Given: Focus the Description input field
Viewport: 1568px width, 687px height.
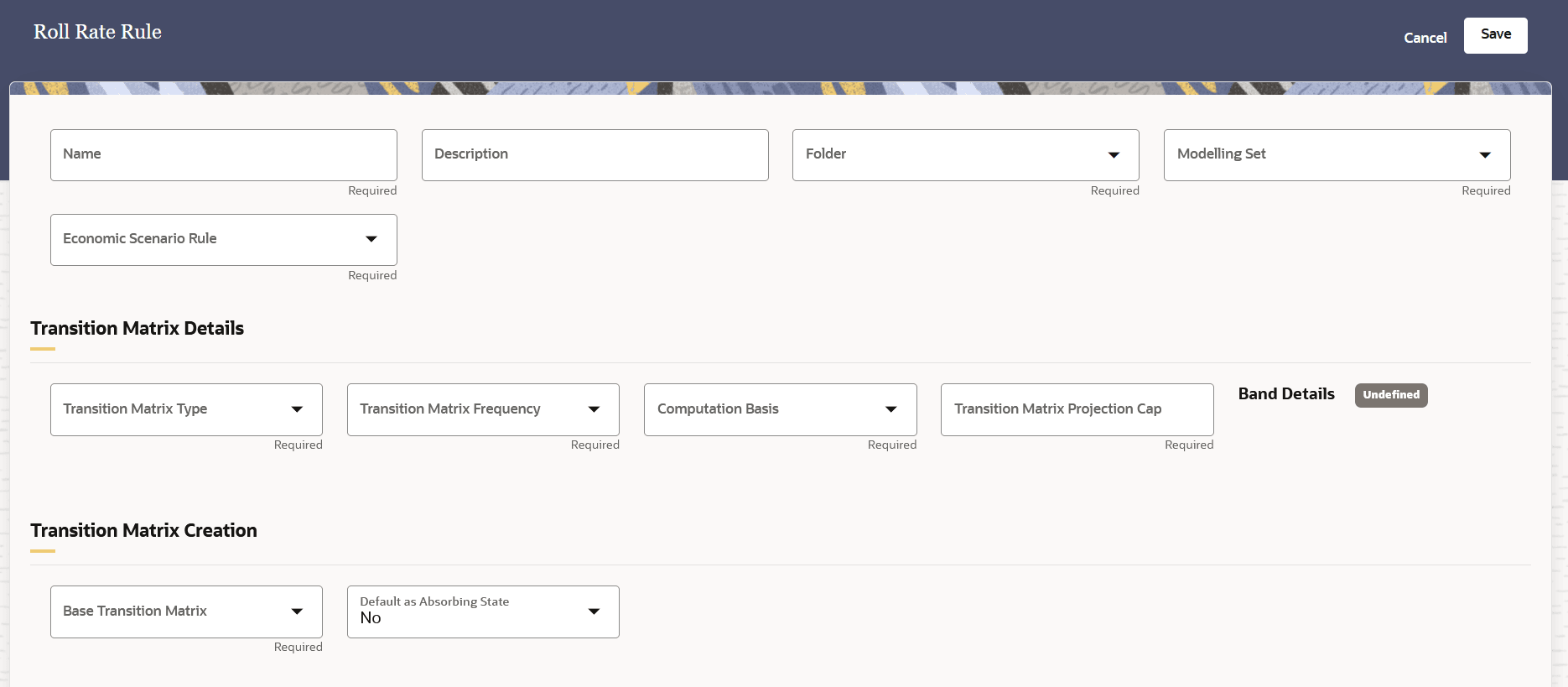Looking at the screenshot, I should point(595,155).
